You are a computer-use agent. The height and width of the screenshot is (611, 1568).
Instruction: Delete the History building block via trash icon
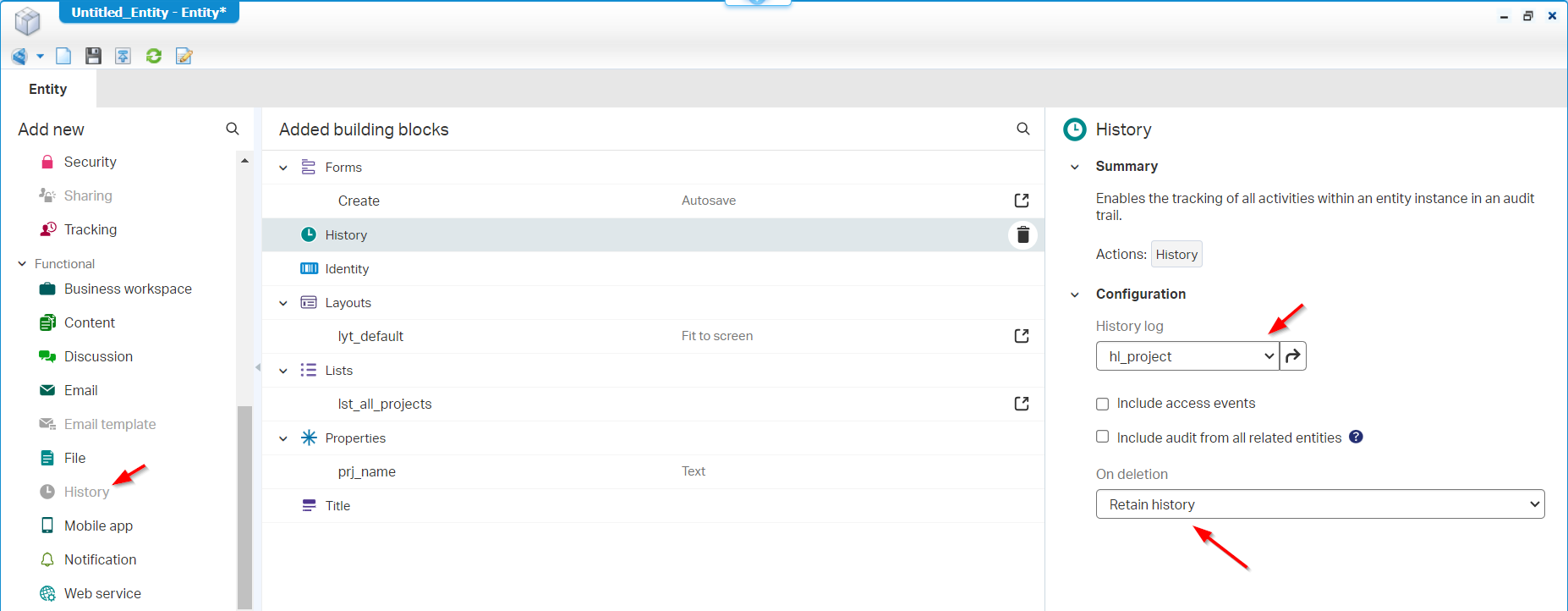(1022, 234)
